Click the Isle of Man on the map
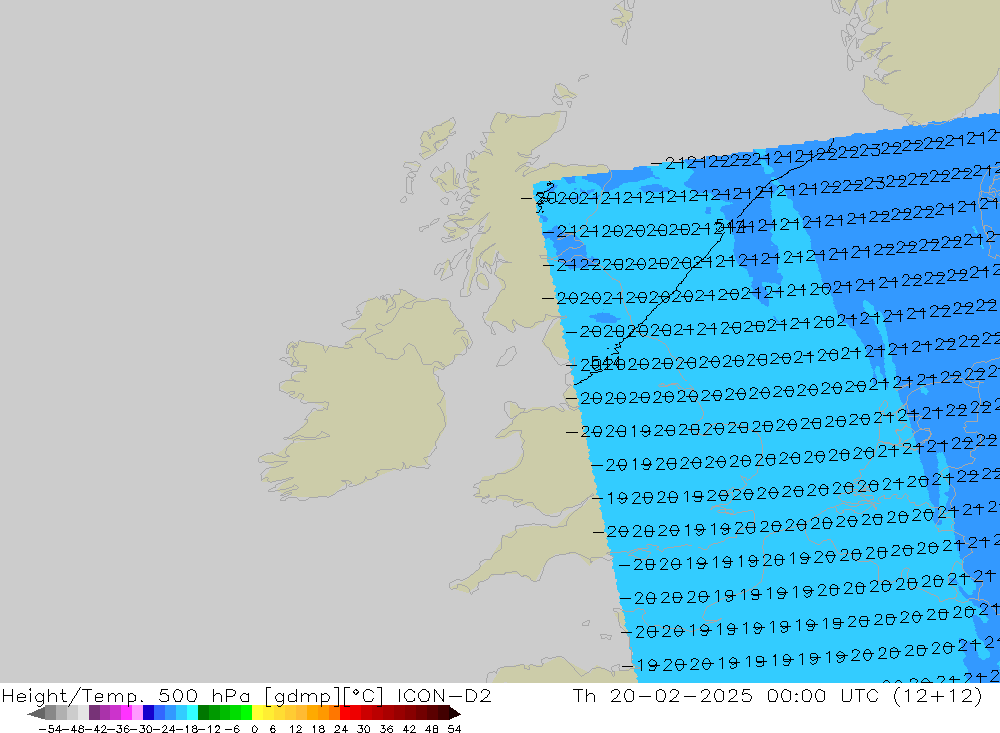The height and width of the screenshot is (733, 1000). click(506, 356)
